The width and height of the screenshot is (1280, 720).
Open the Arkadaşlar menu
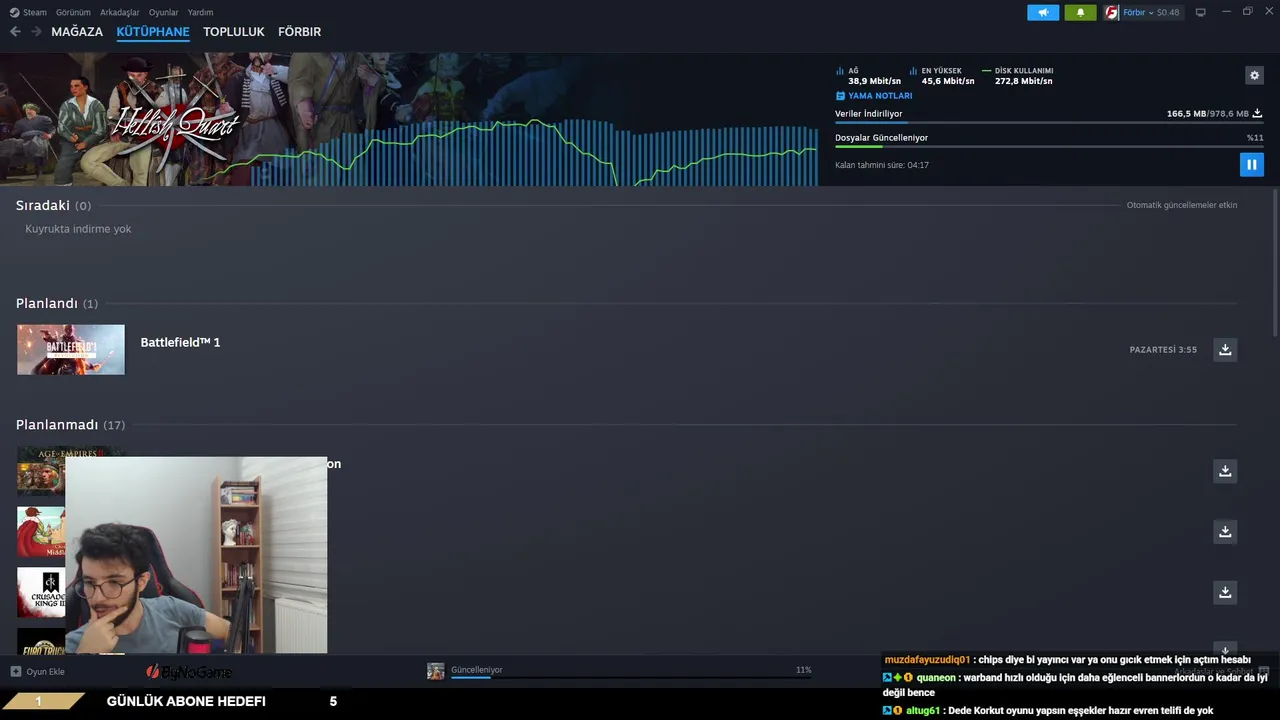pos(120,12)
